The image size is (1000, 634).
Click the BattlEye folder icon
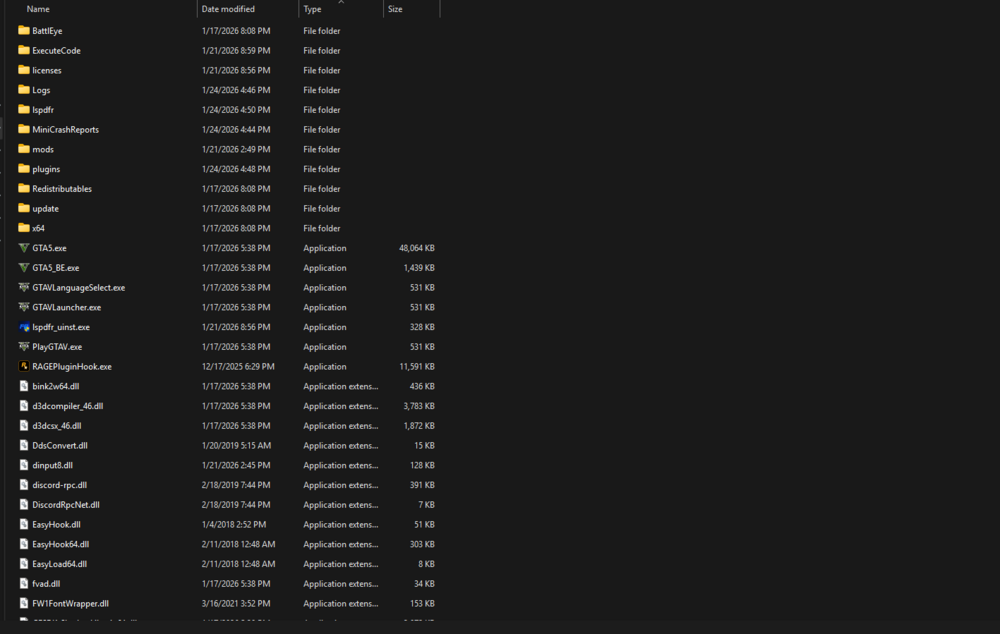pyautogui.click(x=23, y=31)
